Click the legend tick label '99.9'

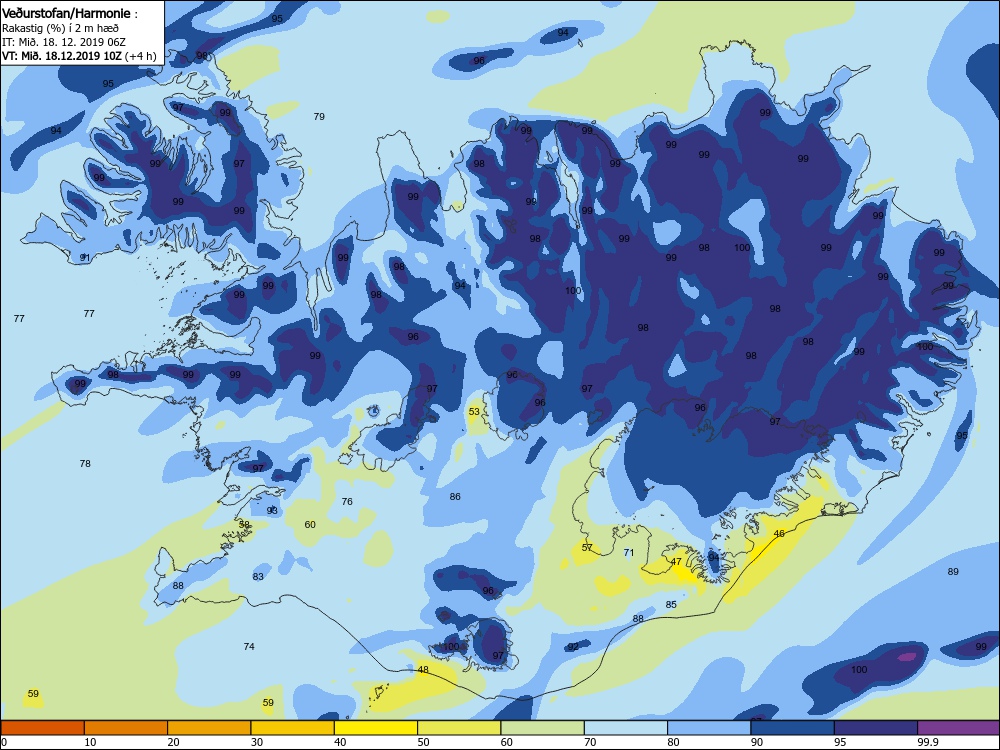(x=928, y=742)
